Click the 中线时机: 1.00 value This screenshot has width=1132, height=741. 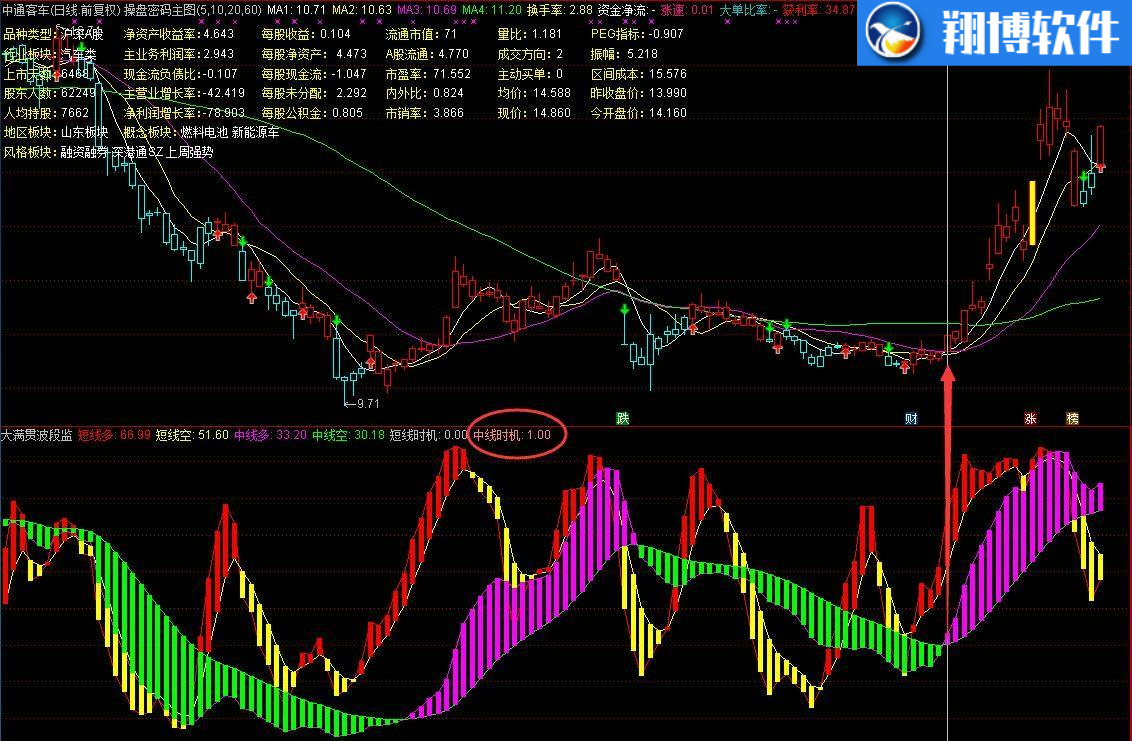tap(512, 435)
